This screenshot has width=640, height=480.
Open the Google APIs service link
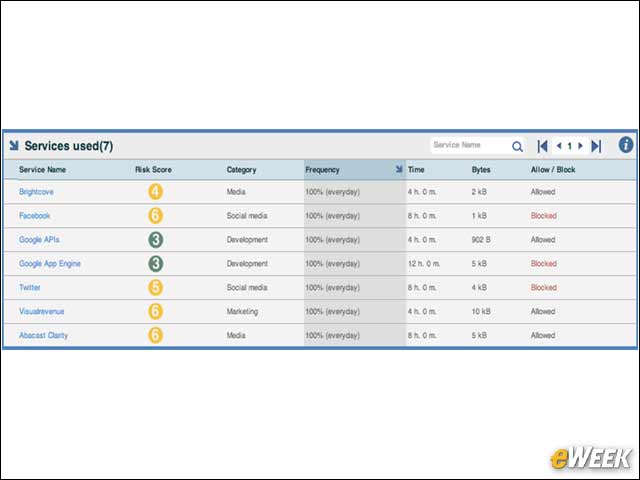39,240
